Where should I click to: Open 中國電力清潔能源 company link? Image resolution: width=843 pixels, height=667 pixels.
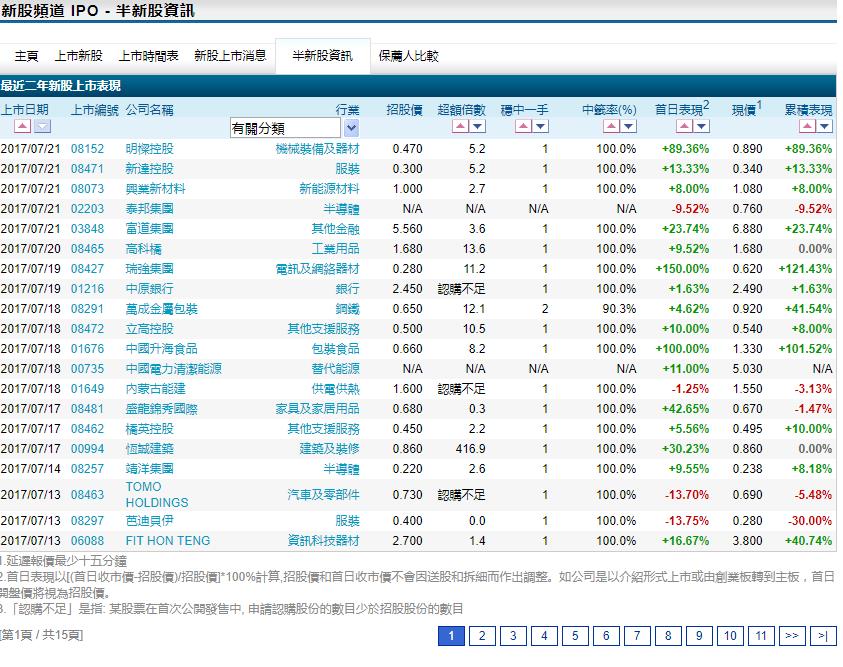(x=174, y=369)
